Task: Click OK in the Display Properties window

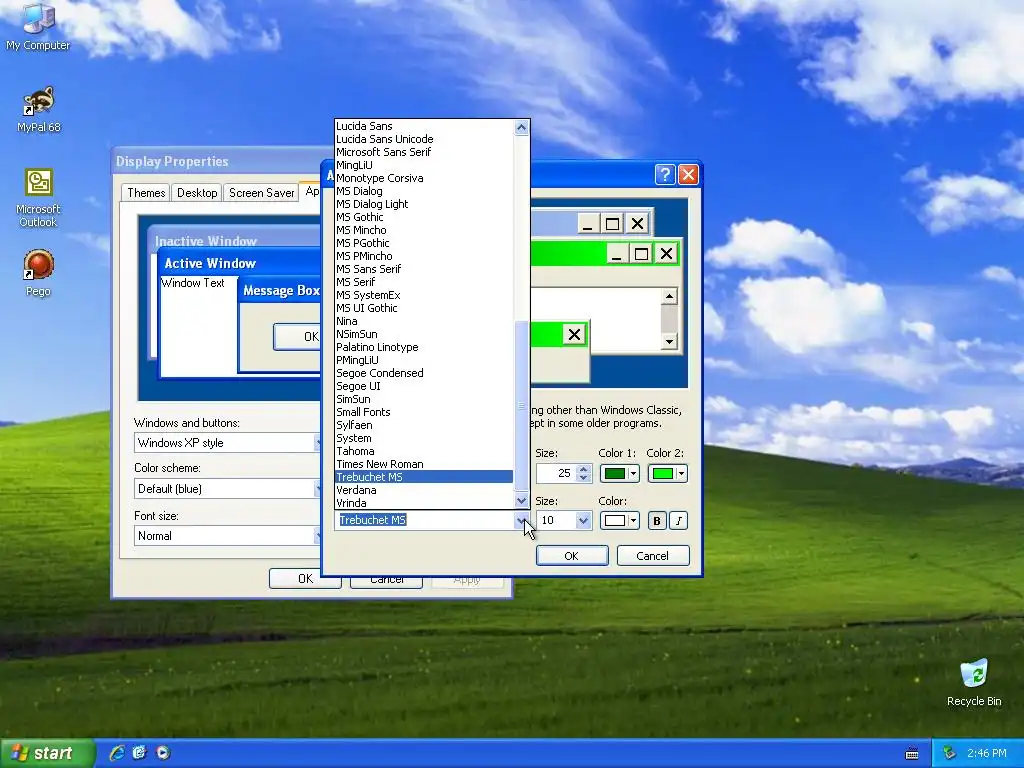Action: point(305,579)
